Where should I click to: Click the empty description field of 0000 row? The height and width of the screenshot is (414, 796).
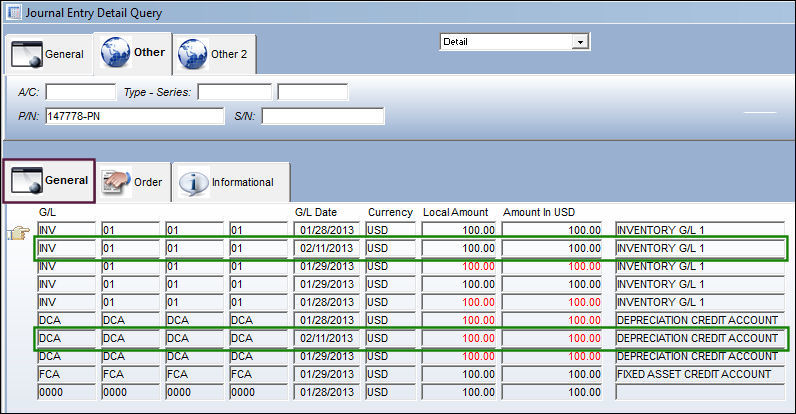(700, 392)
